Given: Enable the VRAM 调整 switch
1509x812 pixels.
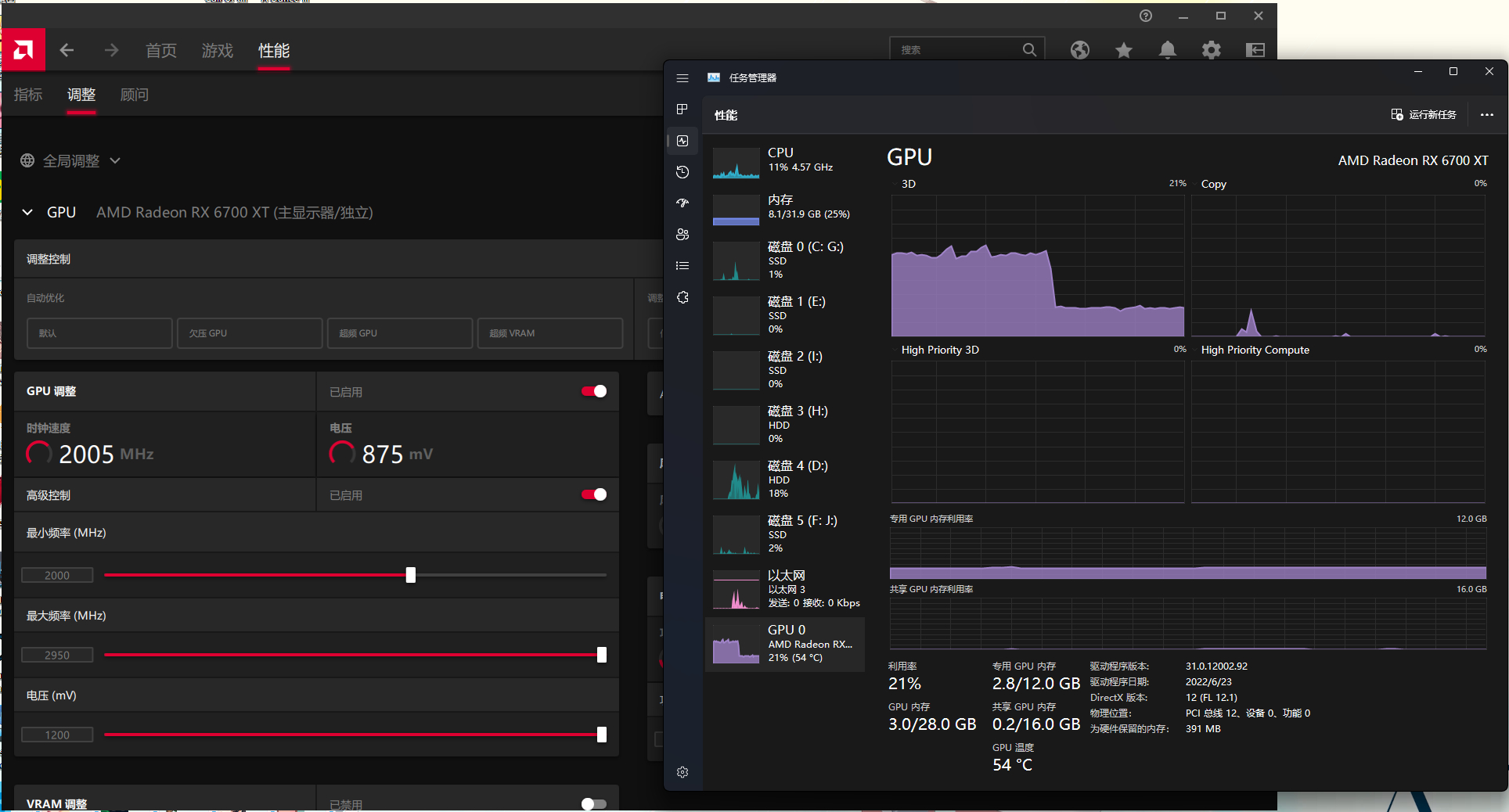Looking at the screenshot, I should (x=594, y=803).
